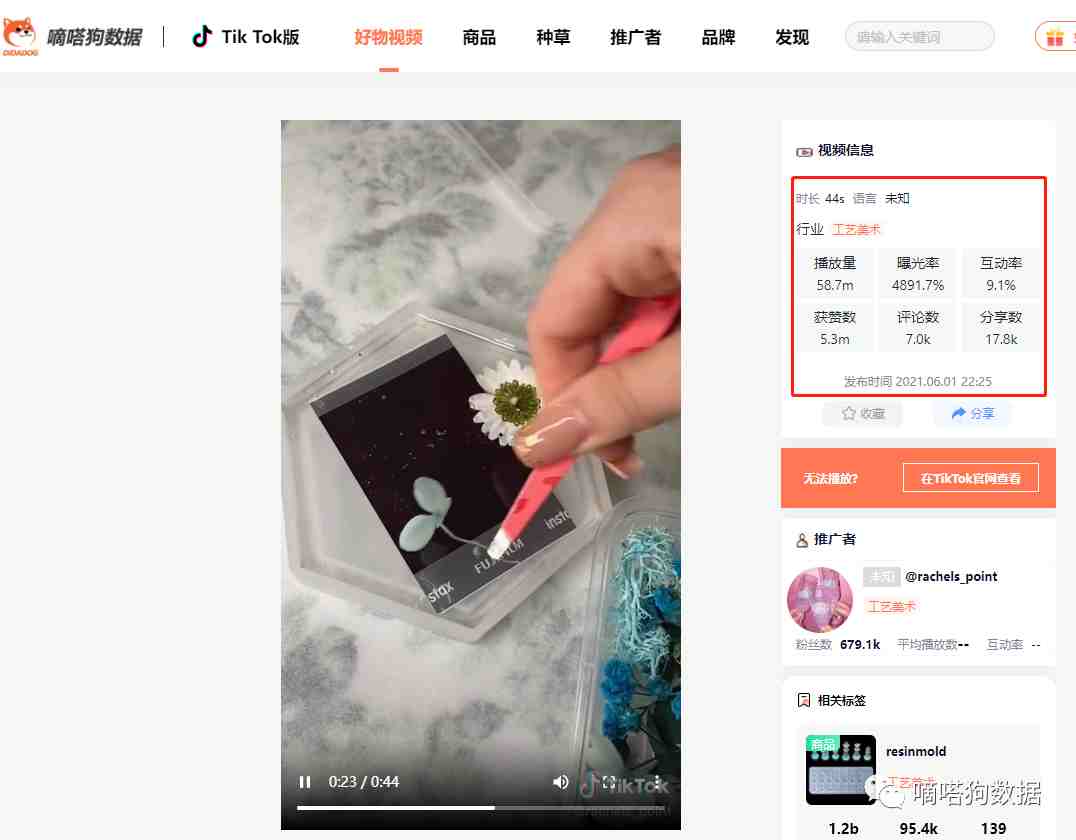
Task: Mute the video via speaker icon
Action: [561, 782]
